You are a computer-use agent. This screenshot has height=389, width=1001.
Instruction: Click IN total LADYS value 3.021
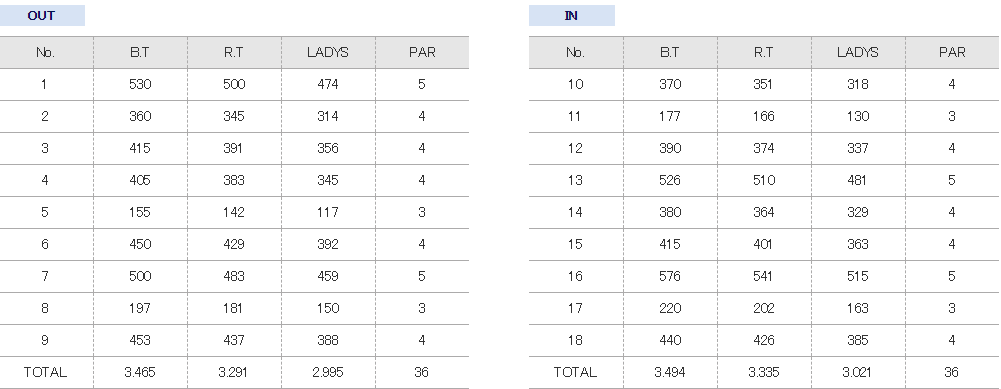[857, 372]
